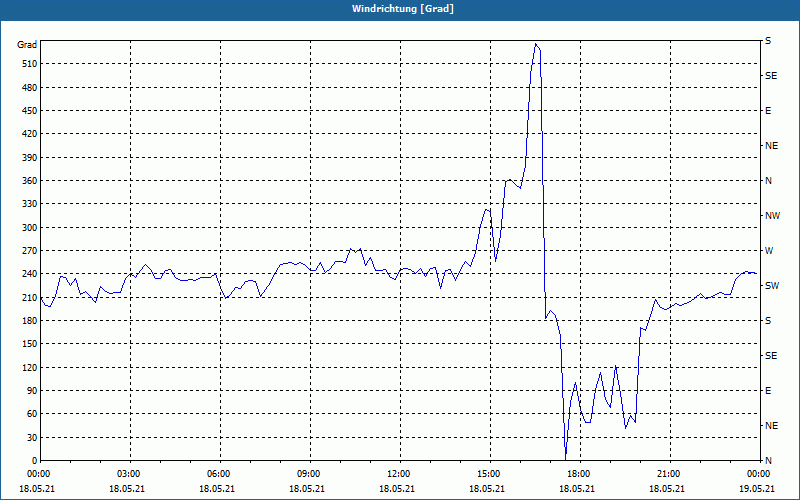Select the 480 tick label on the left axis

(x=29, y=87)
